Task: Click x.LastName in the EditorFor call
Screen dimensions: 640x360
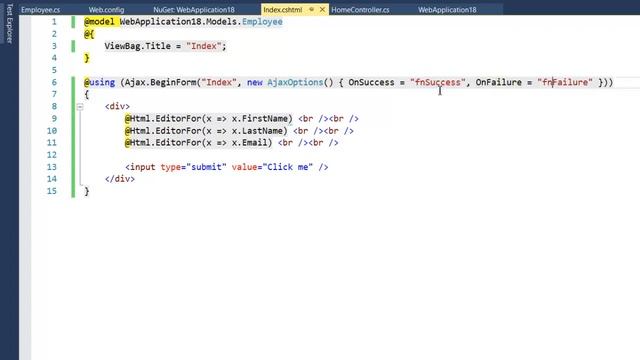Action: 257,131
